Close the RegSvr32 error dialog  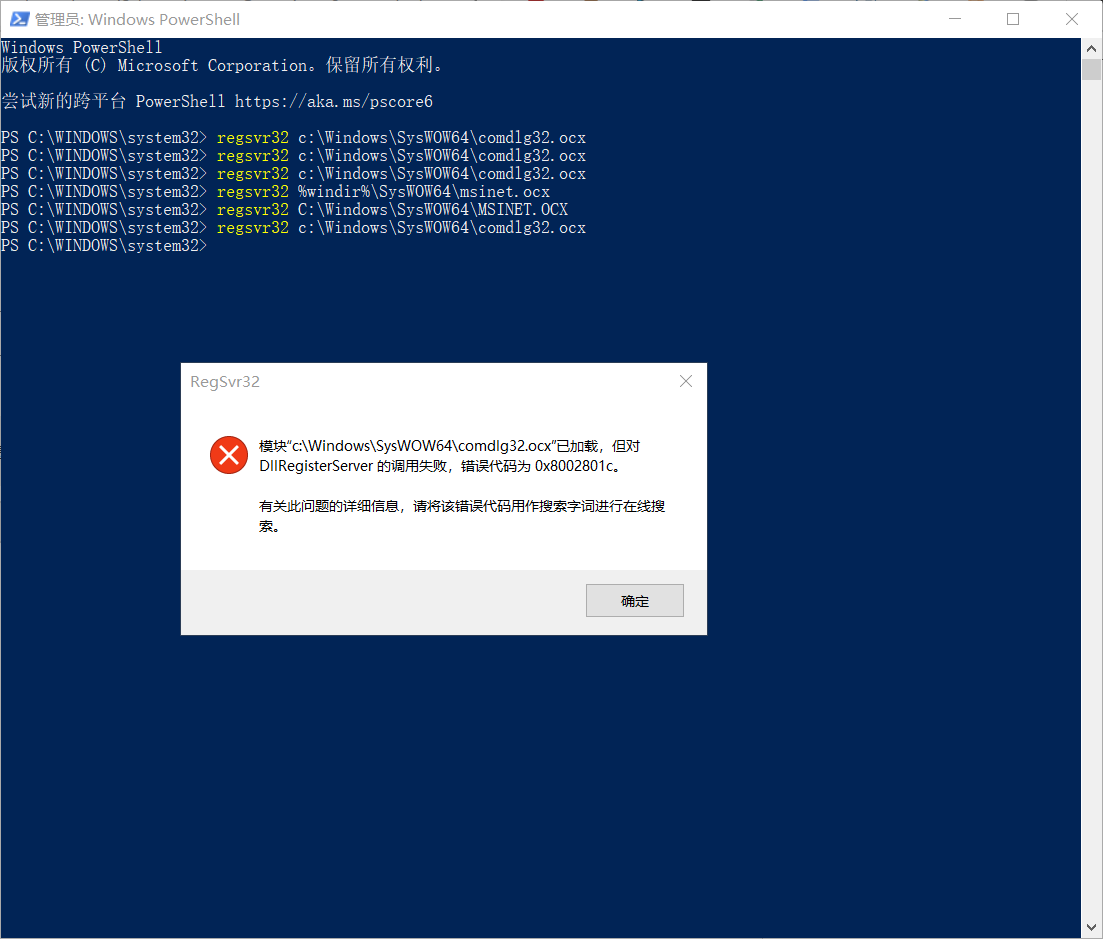686,381
